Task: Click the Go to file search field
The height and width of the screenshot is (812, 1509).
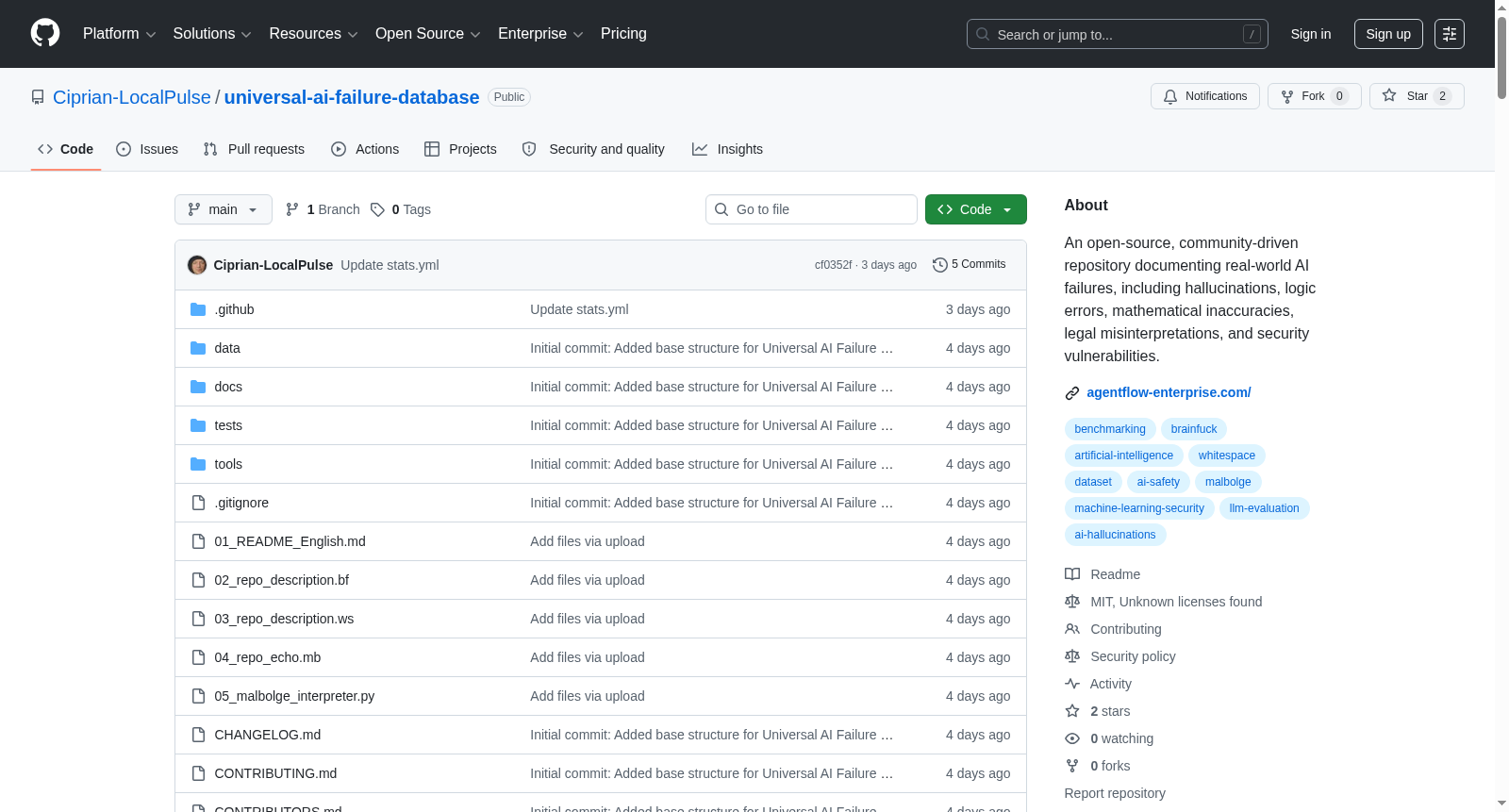Action: (x=811, y=209)
